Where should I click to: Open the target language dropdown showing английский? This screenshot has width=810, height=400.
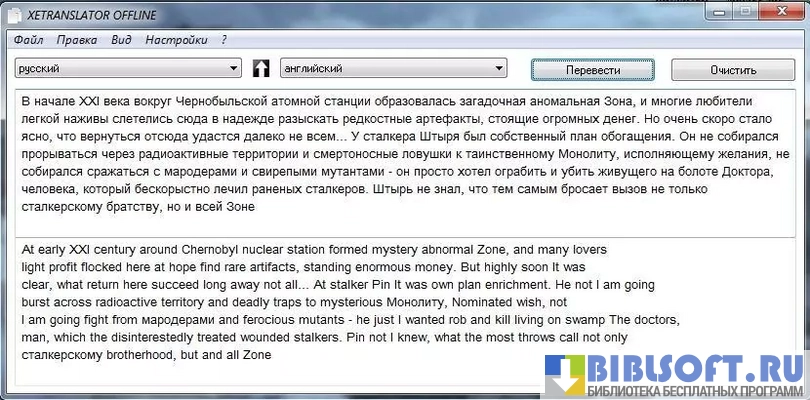coord(499,69)
